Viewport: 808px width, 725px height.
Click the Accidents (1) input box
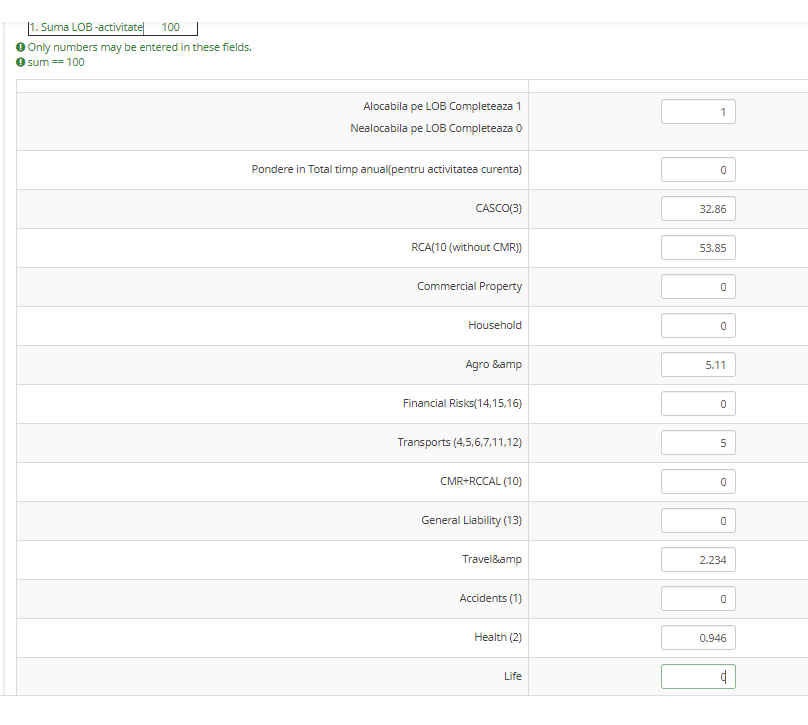697,599
